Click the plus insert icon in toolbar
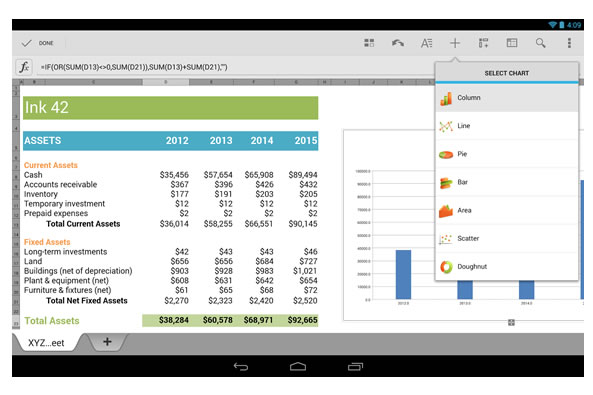This screenshot has height=395, width=593. click(455, 43)
